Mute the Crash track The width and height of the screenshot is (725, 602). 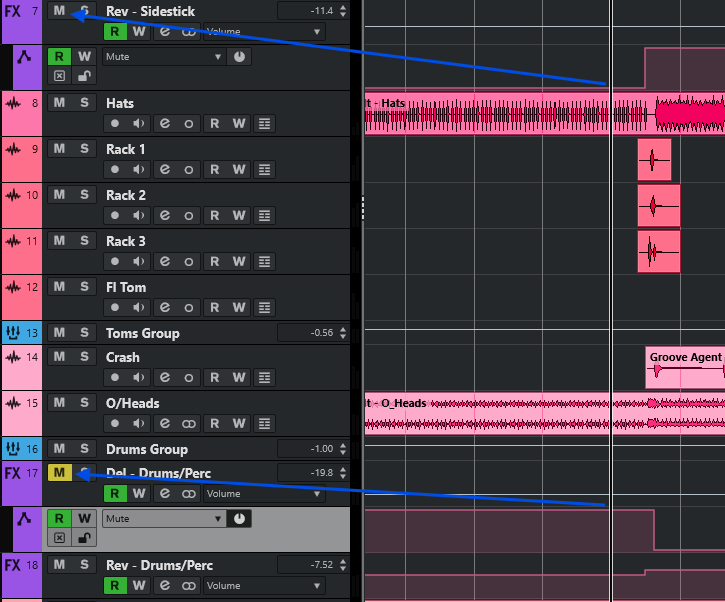(x=59, y=356)
